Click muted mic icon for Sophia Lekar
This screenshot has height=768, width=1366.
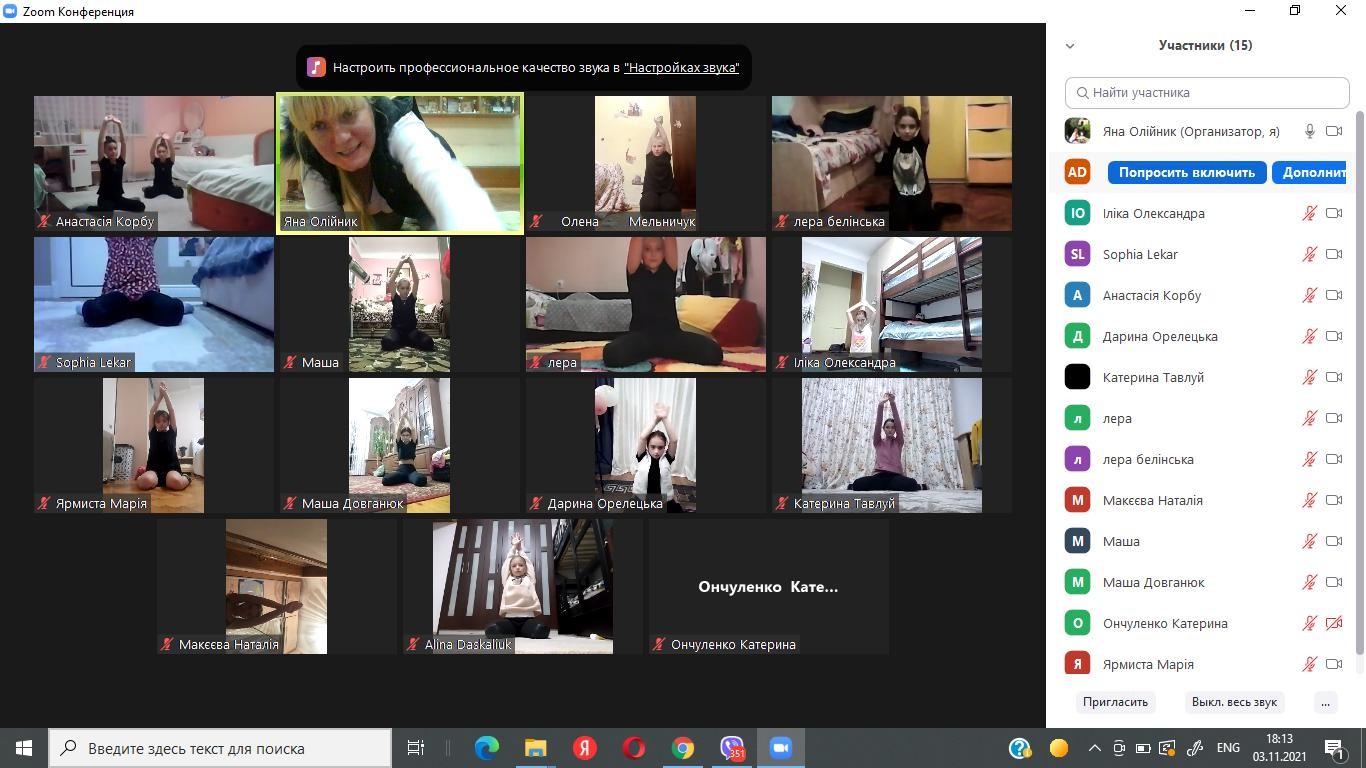coord(1309,254)
